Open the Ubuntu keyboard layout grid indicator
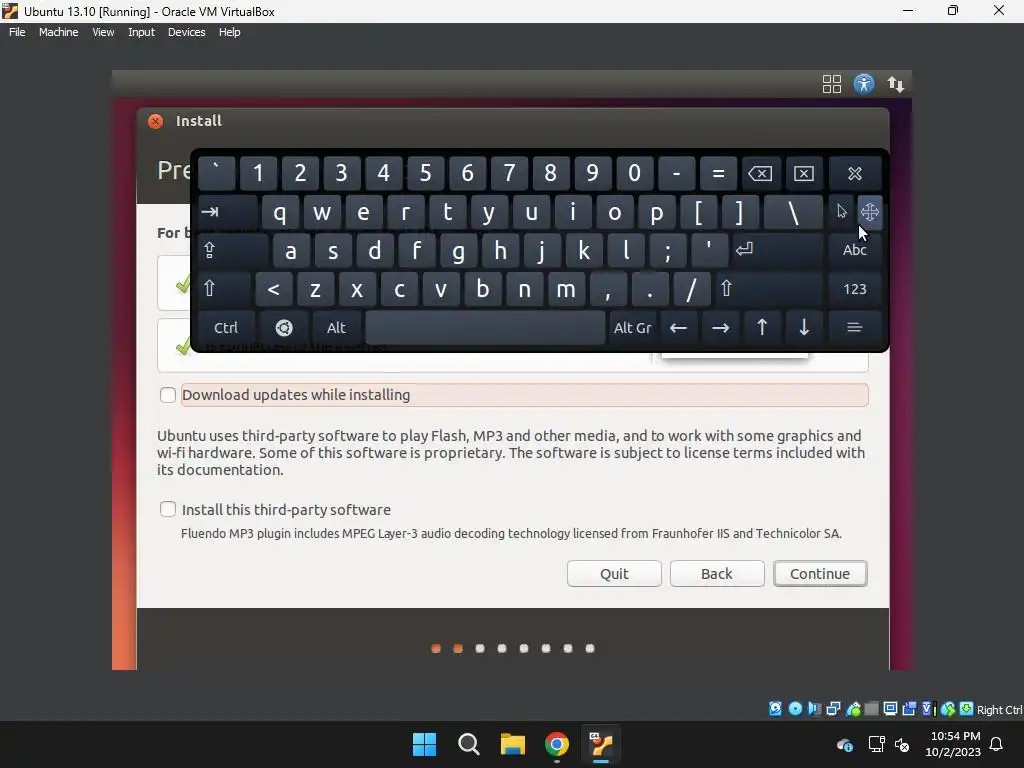Viewport: 1024px width, 768px height. coord(831,84)
